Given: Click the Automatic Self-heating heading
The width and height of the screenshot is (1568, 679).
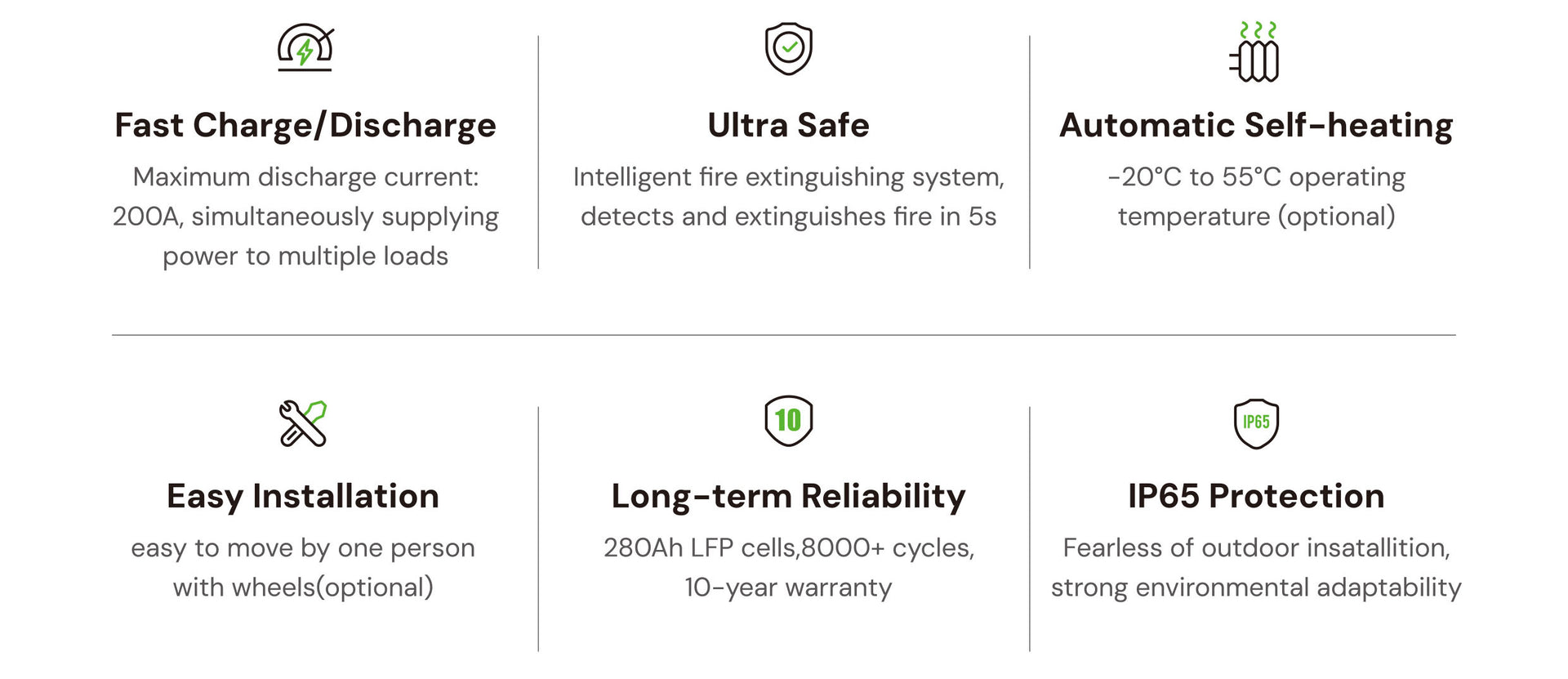Looking at the screenshot, I should [1256, 126].
